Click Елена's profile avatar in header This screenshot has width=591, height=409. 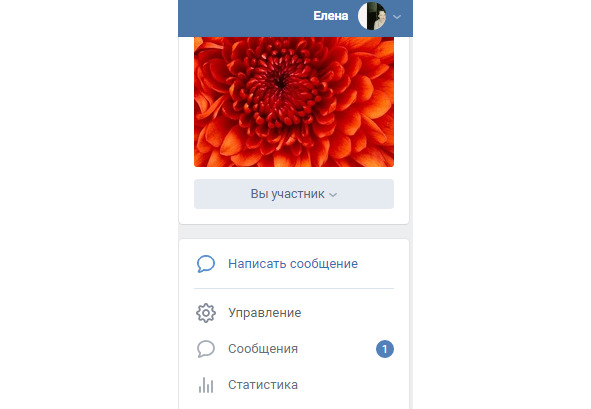click(372, 16)
